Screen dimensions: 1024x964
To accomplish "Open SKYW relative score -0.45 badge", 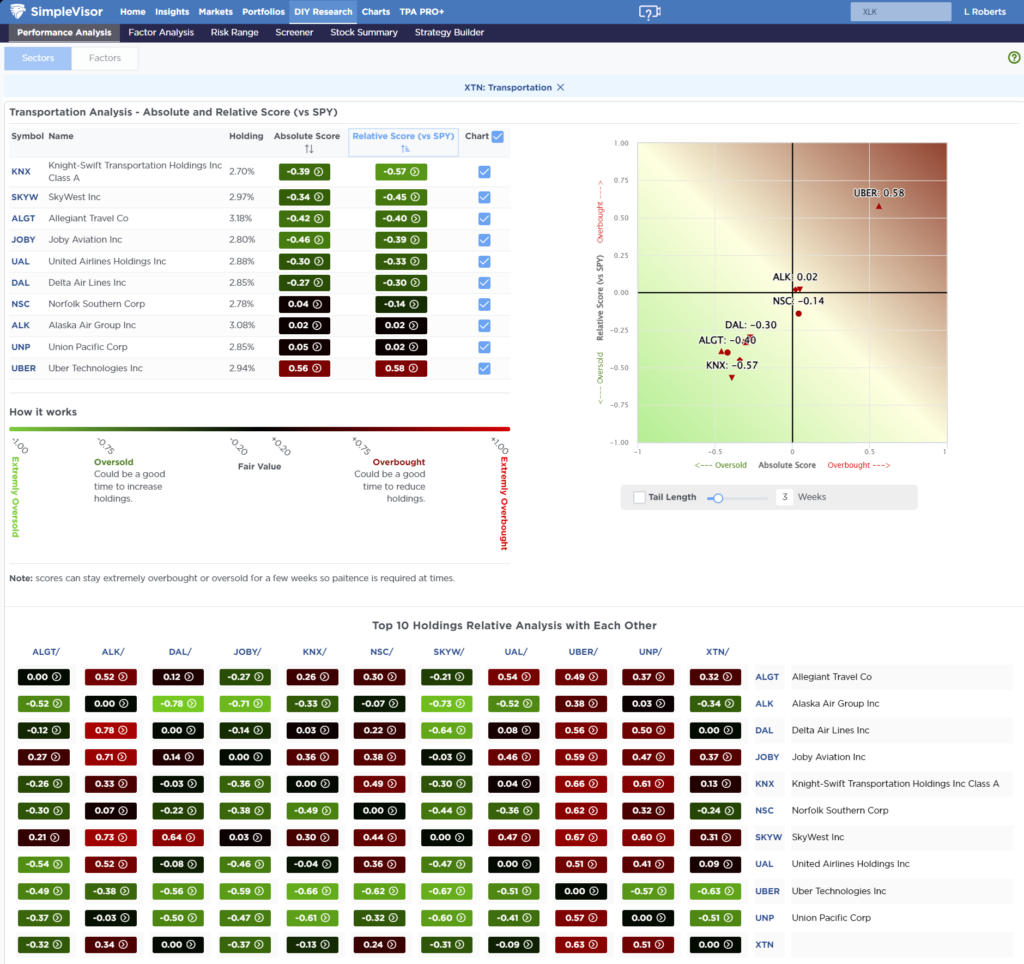I will pyautogui.click(x=401, y=197).
